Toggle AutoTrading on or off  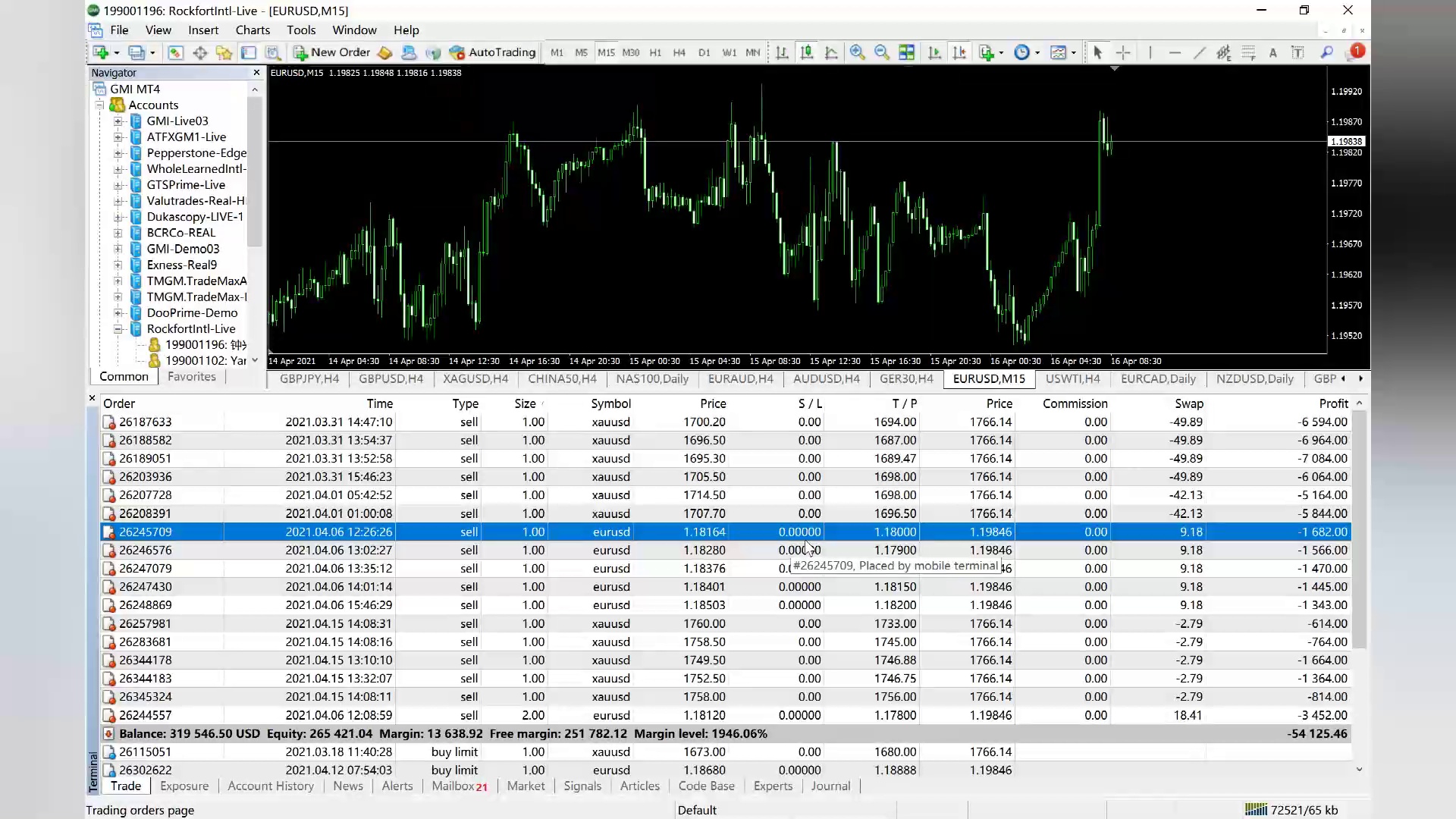pos(492,52)
